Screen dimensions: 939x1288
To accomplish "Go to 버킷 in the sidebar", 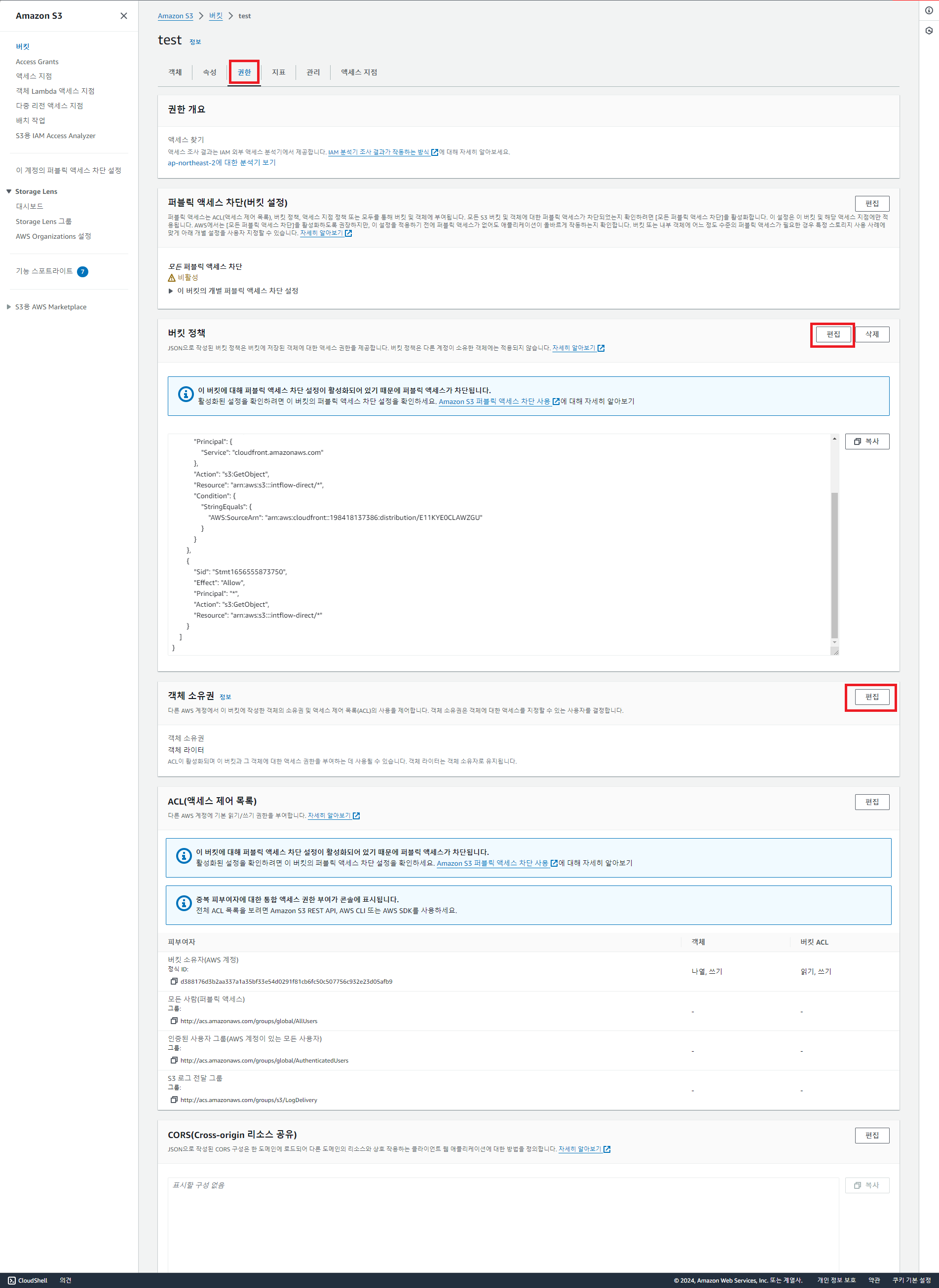I will click(23, 46).
